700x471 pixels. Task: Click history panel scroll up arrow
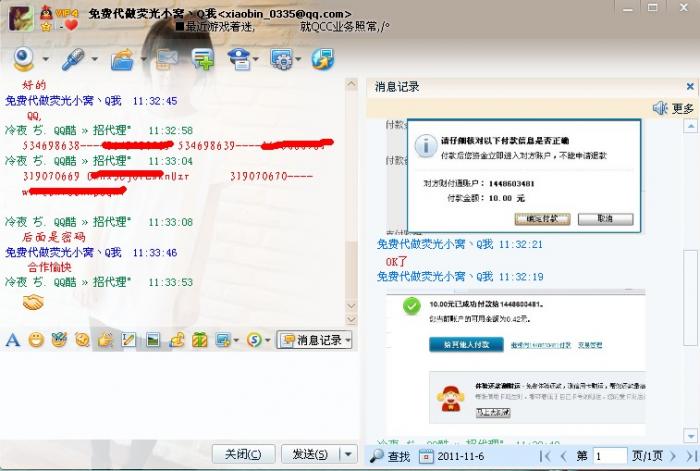point(691,126)
